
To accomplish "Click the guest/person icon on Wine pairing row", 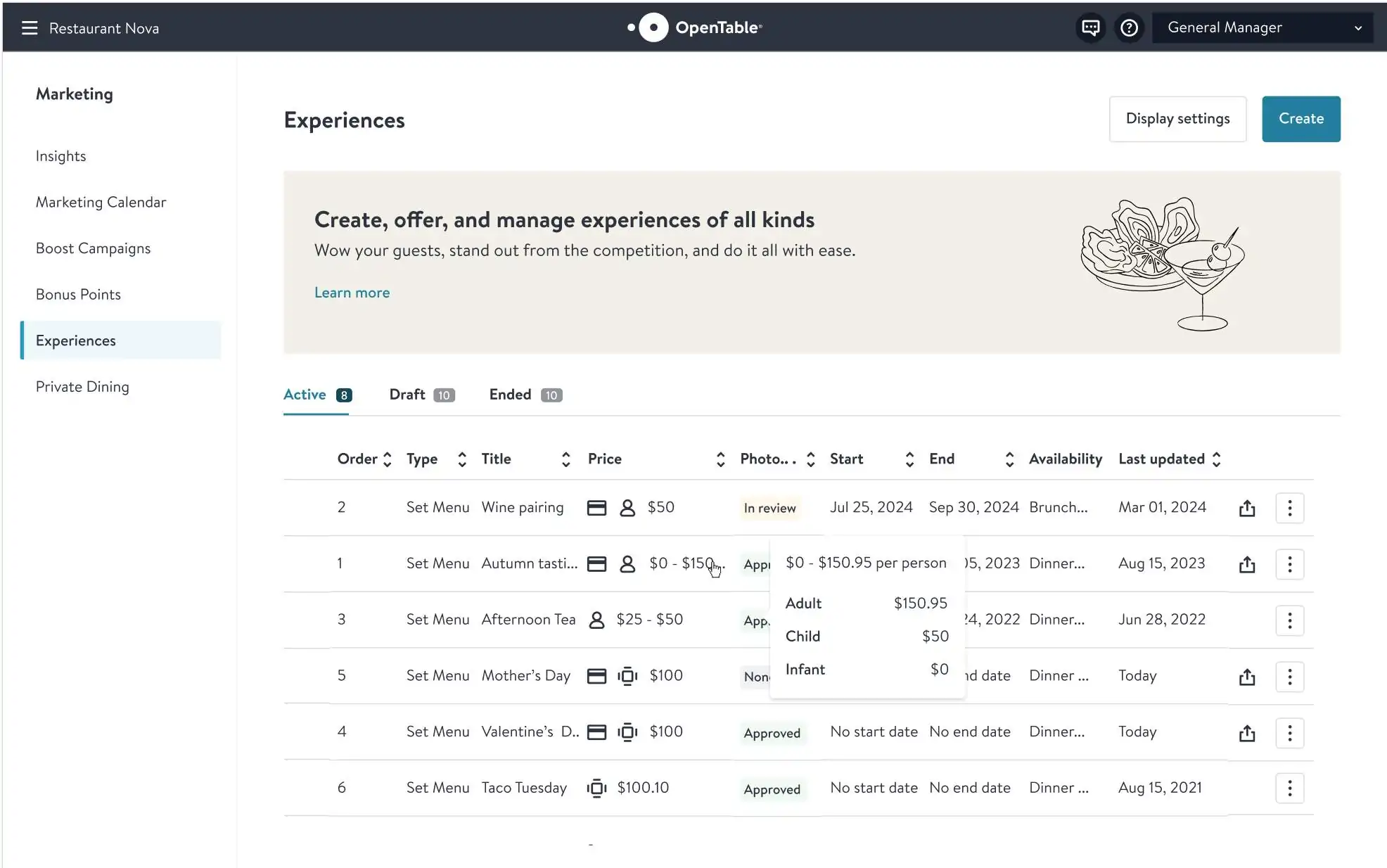I will (x=627, y=507).
